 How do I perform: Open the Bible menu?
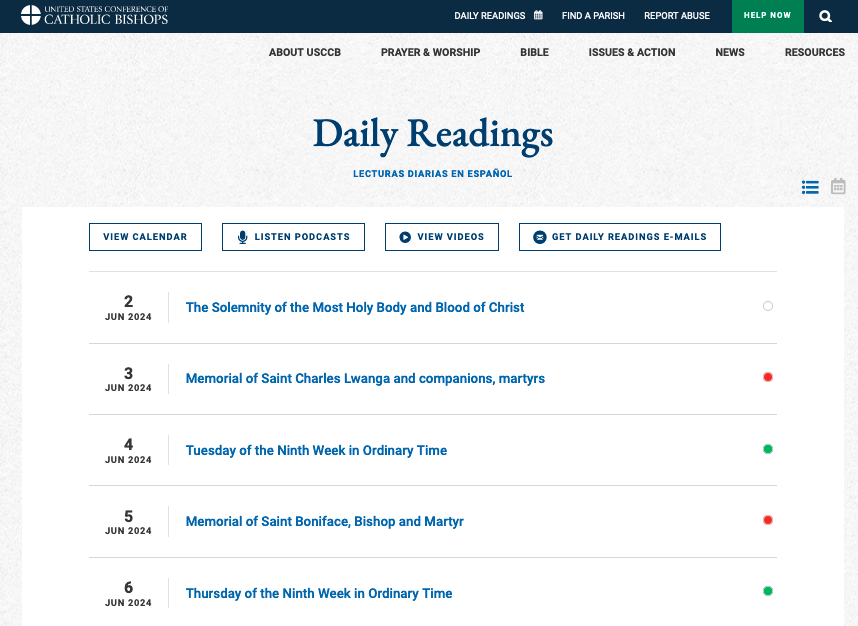pos(534,52)
